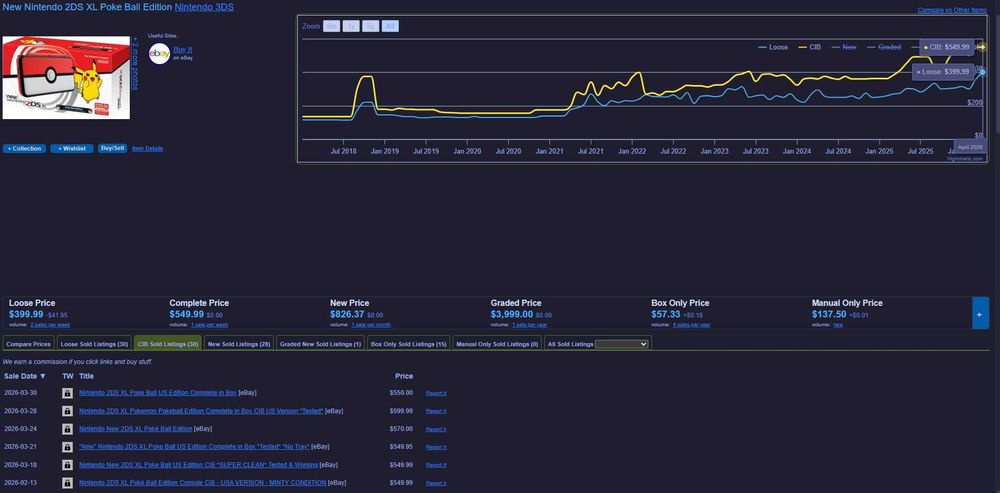This screenshot has width=1000, height=493.
Task: Report the $570.00 sale
Action: click(436, 429)
